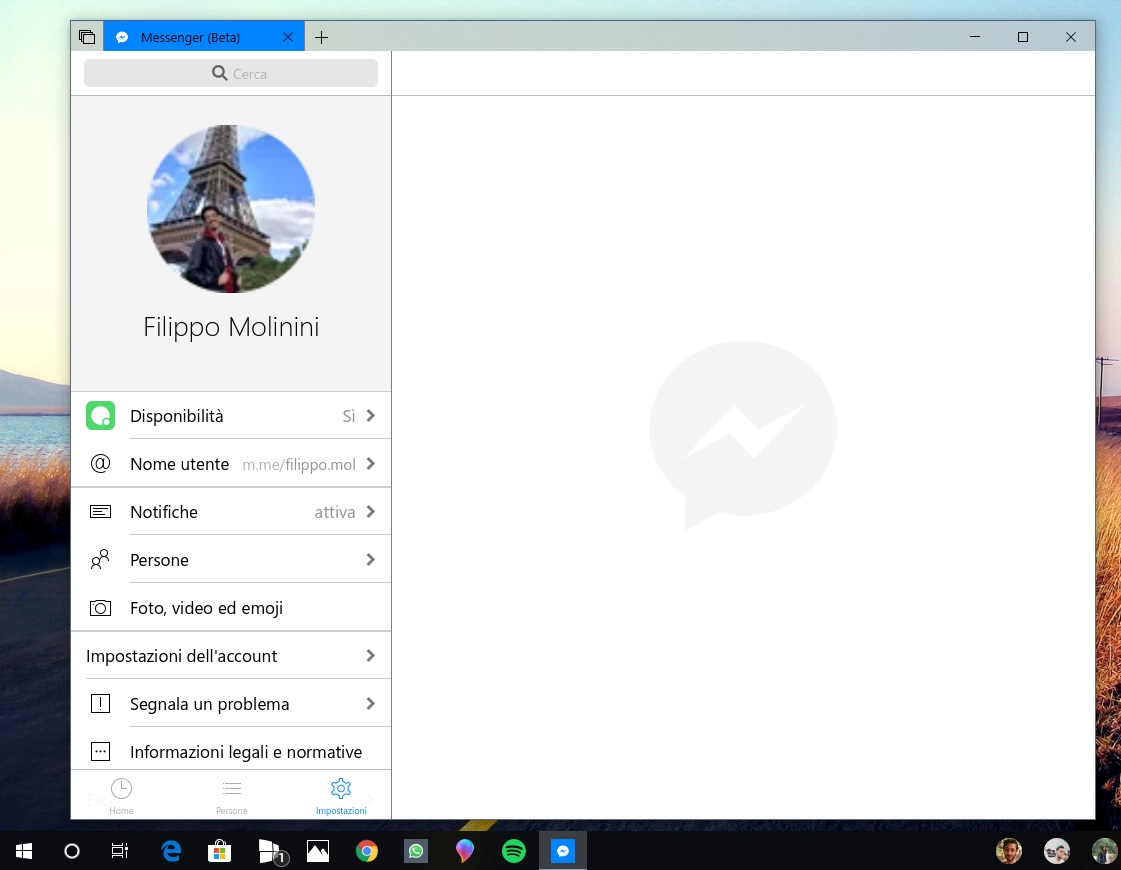Image resolution: width=1121 pixels, height=870 pixels.
Task: Open Informazioni legali e normative
Action: 231,751
